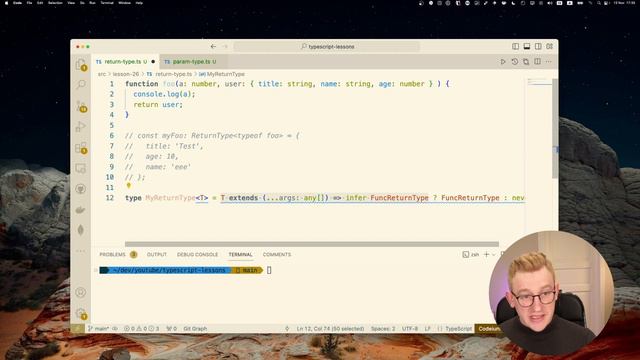Open the PROBLEMS panel tab
Image resolution: width=640 pixels, height=360 pixels.
113,254
